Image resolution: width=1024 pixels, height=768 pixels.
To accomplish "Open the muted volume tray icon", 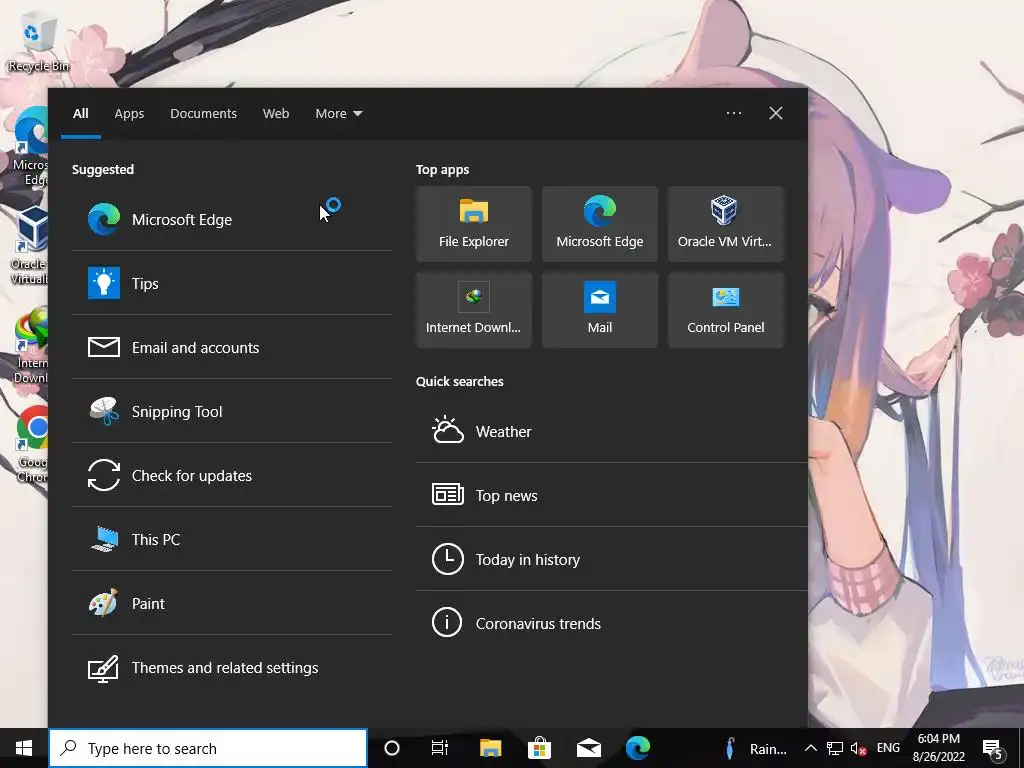I will point(858,748).
